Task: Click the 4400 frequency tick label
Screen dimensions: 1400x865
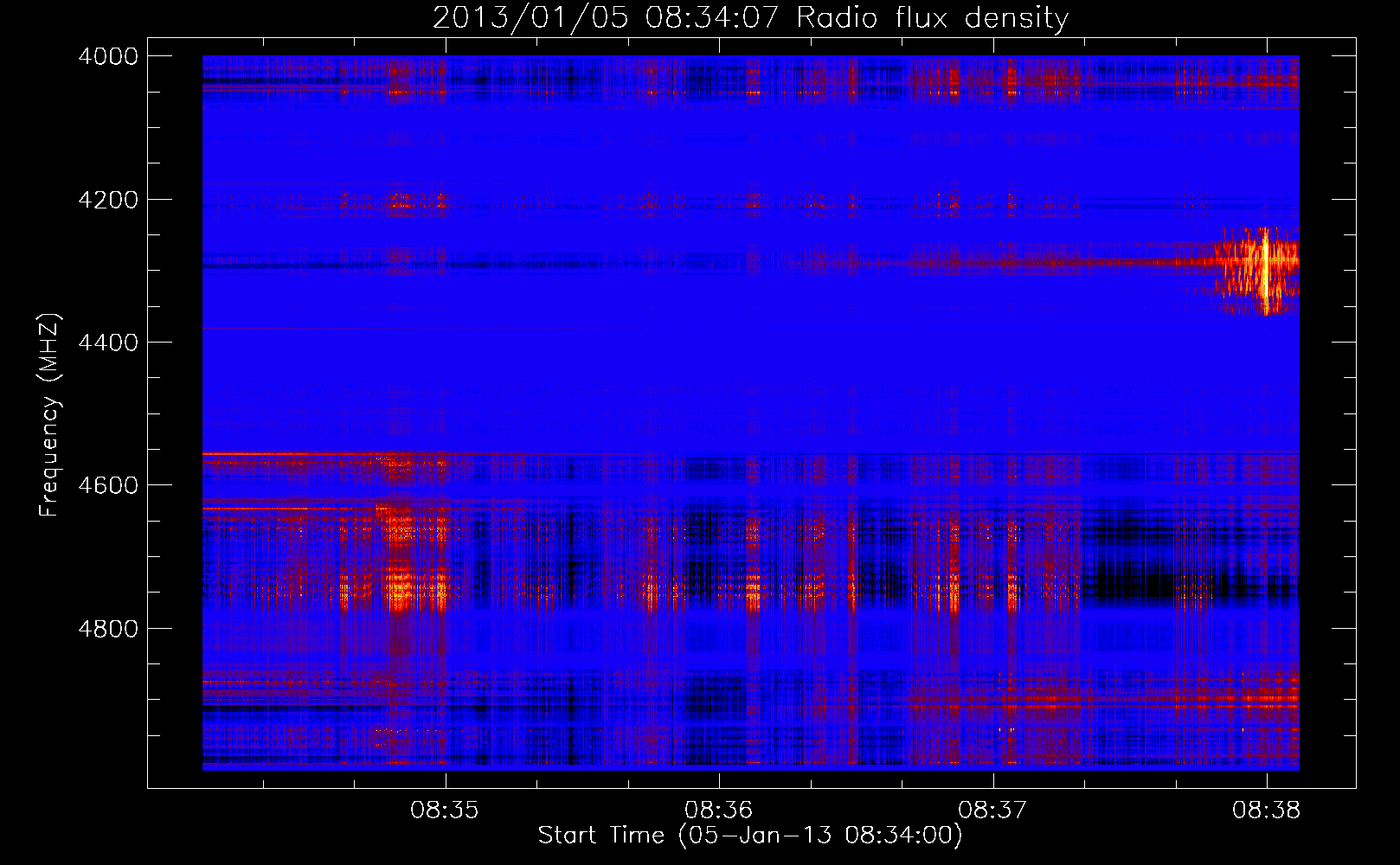Action: tap(108, 343)
